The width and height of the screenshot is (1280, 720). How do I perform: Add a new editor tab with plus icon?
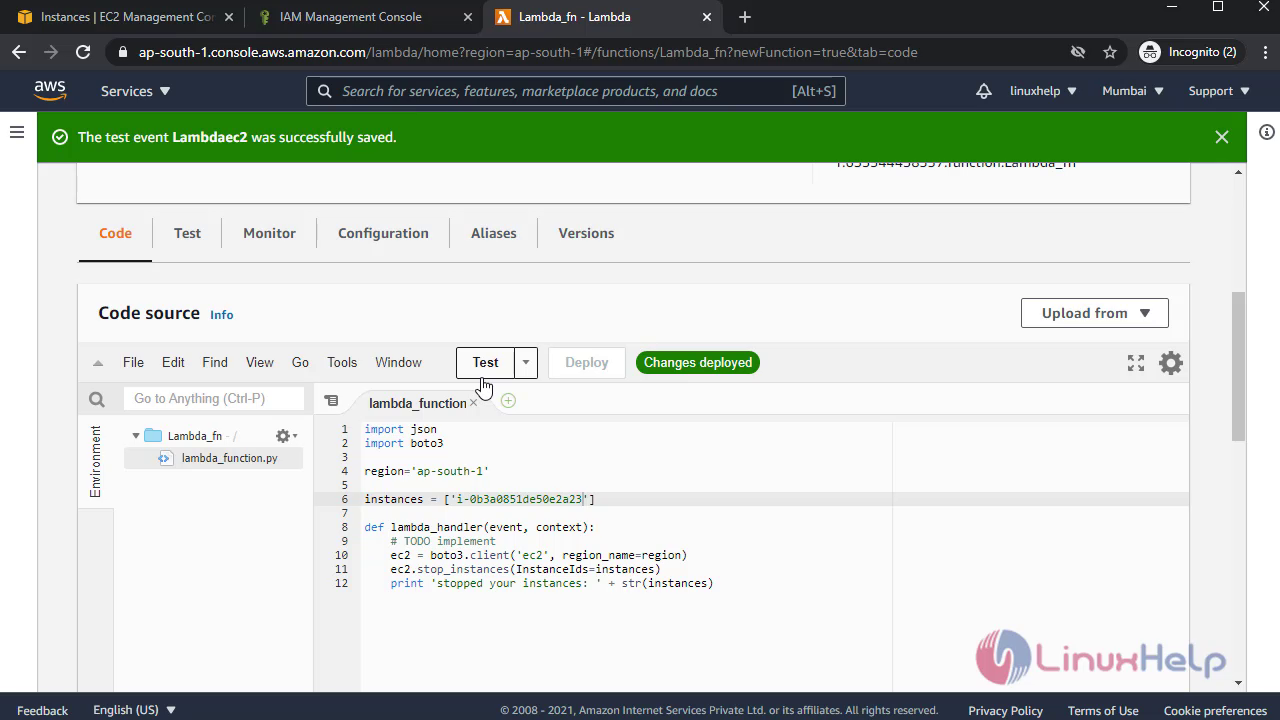pyautogui.click(x=508, y=401)
